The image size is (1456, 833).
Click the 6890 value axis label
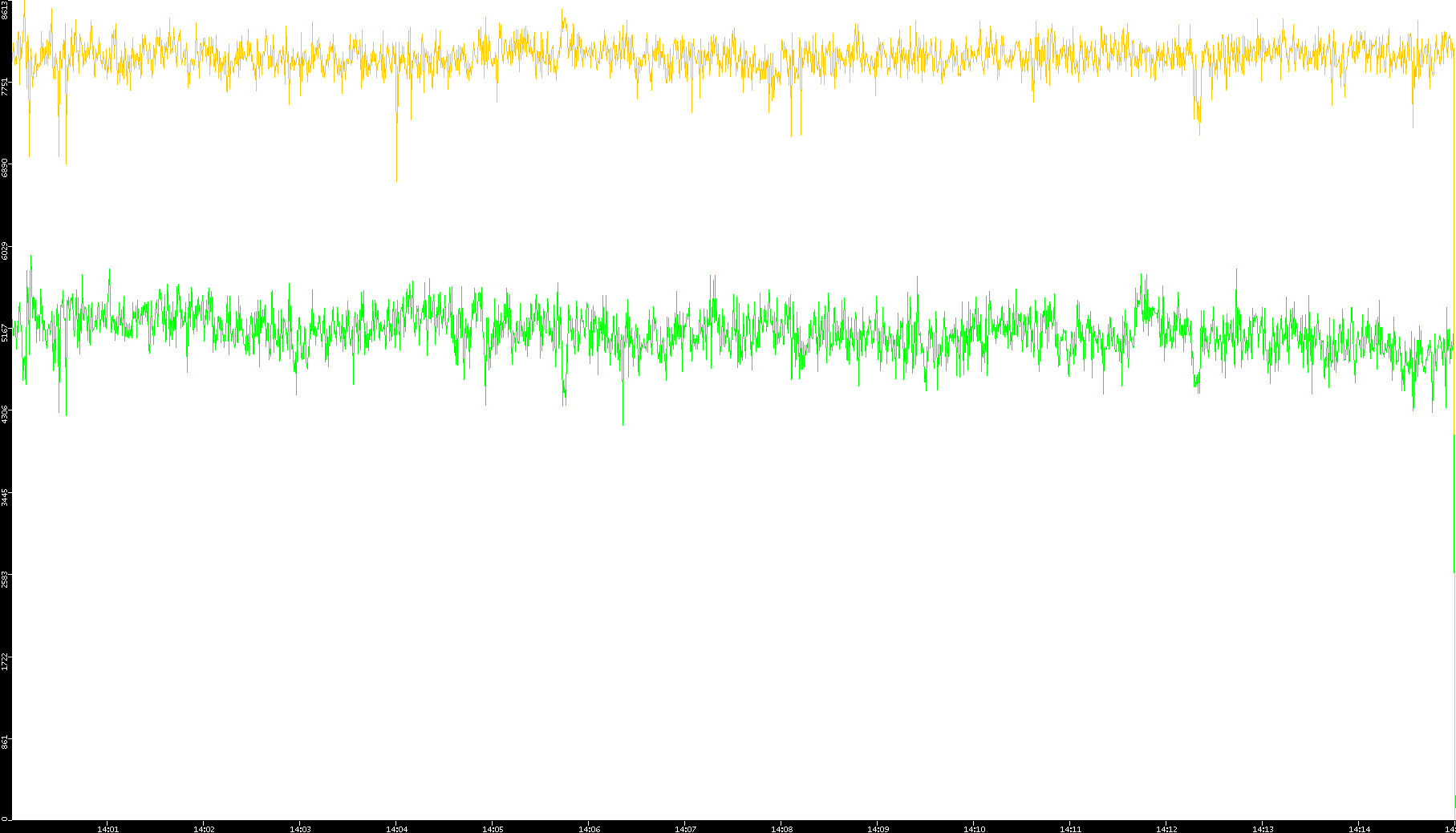pyautogui.click(x=5, y=168)
